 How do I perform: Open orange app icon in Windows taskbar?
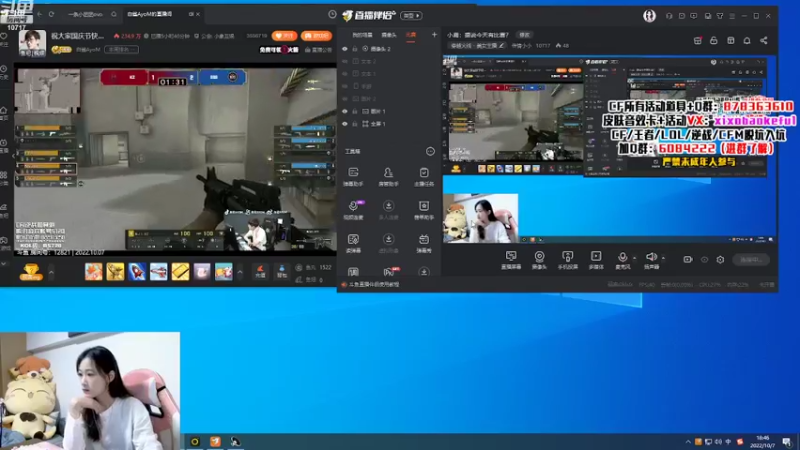(215, 441)
